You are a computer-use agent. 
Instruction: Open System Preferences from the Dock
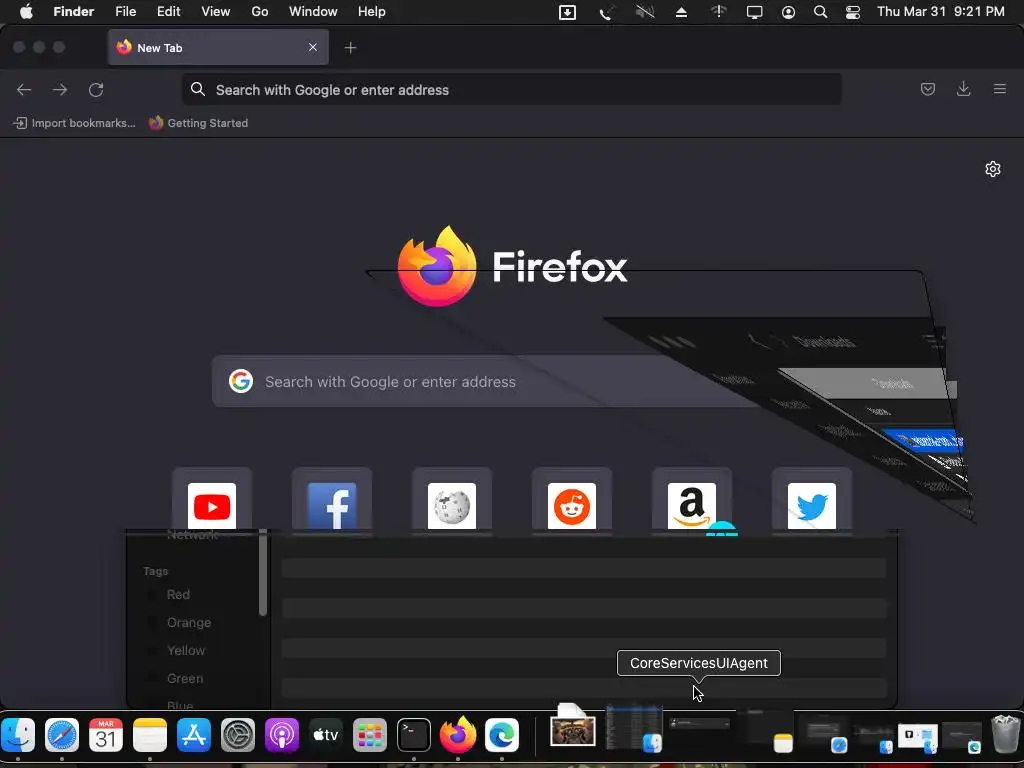click(x=238, y=735)
